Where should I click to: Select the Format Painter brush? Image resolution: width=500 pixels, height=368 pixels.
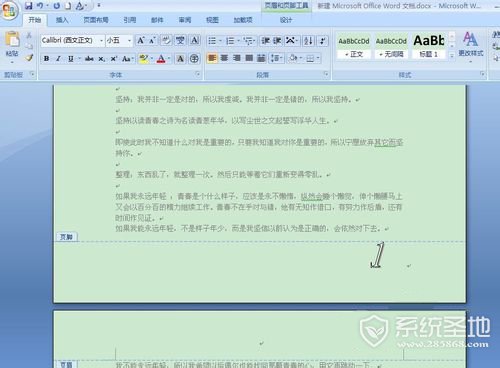pyautogui.click(x=29, y=57)
